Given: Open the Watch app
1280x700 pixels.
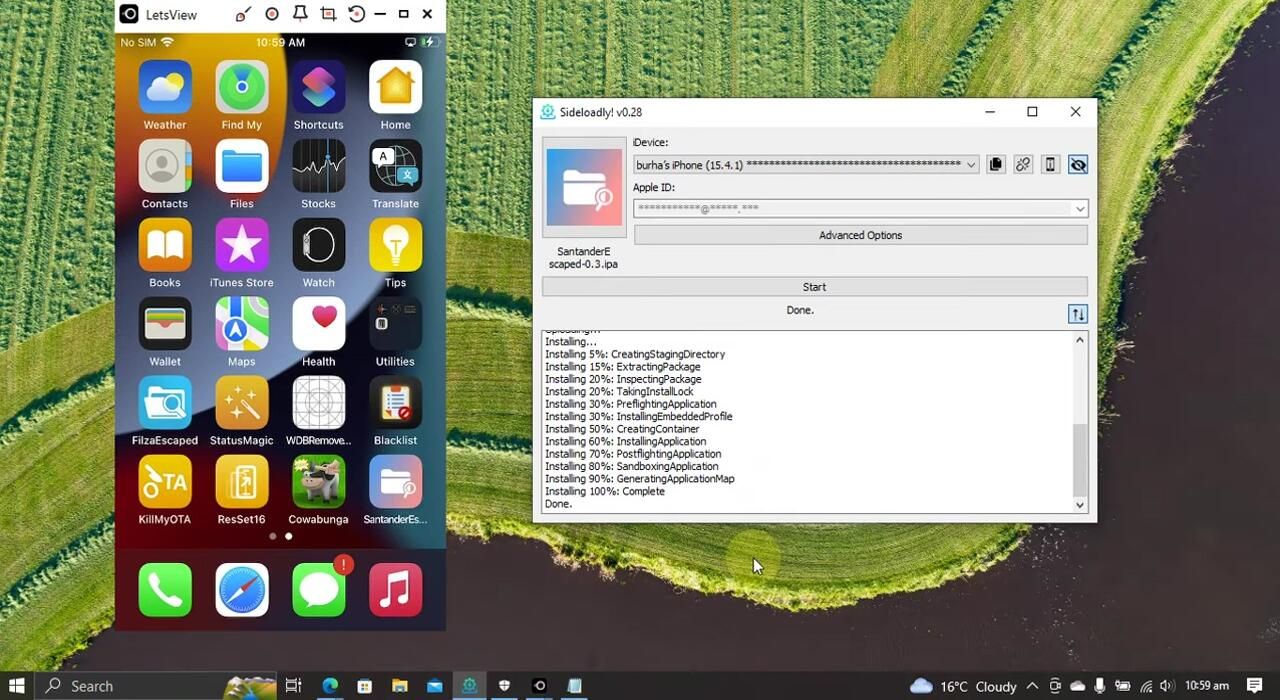Looking at the screenshot, I should pyautogui.click(x=319, y=245).
